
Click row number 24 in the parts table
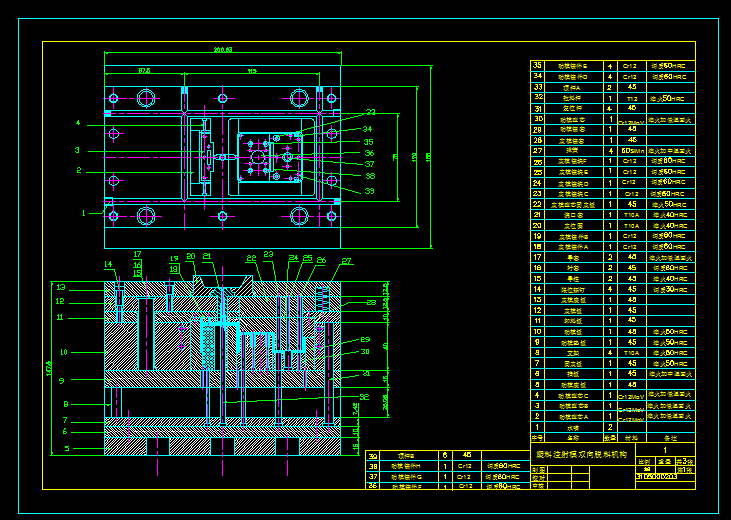tap(537, 183)
